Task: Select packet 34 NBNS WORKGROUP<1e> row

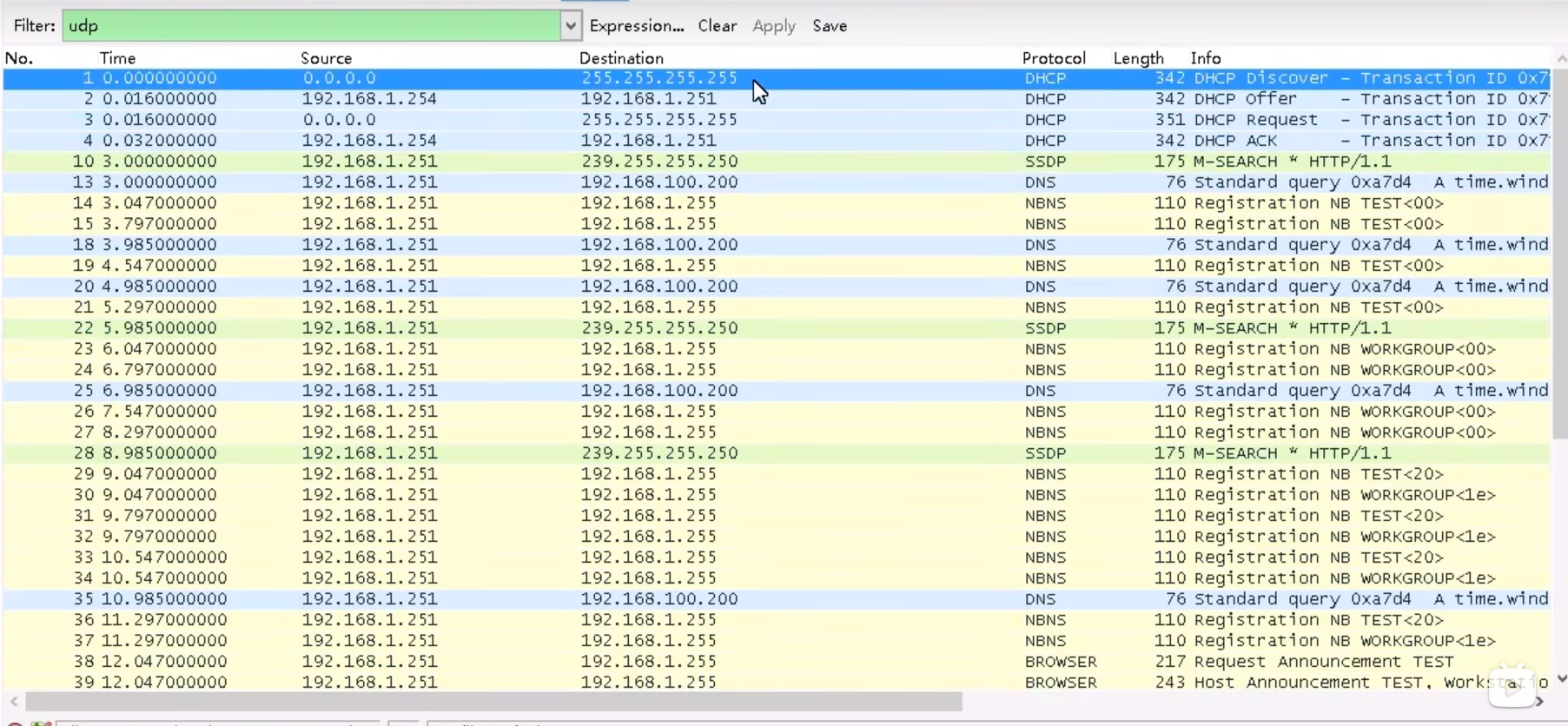Action: click(777, 578)
